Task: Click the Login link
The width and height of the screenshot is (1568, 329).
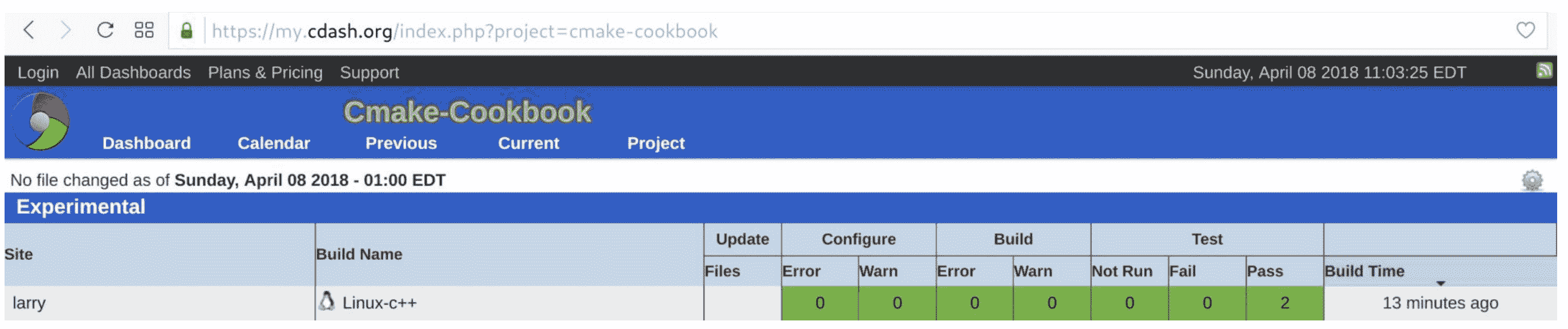Action: click(38, 73)
